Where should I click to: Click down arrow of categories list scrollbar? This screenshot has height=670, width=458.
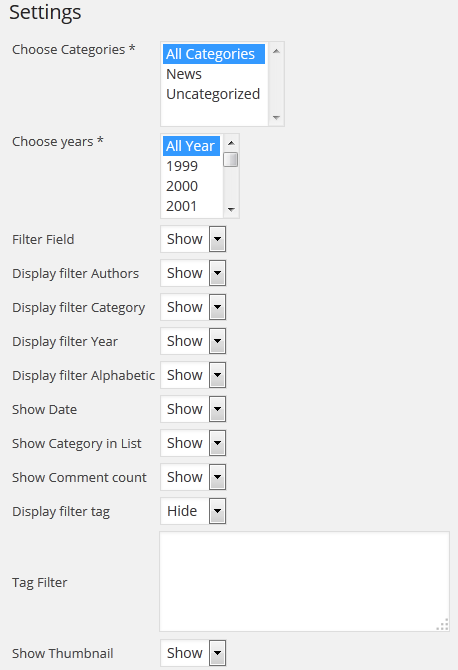pos(276,118)
